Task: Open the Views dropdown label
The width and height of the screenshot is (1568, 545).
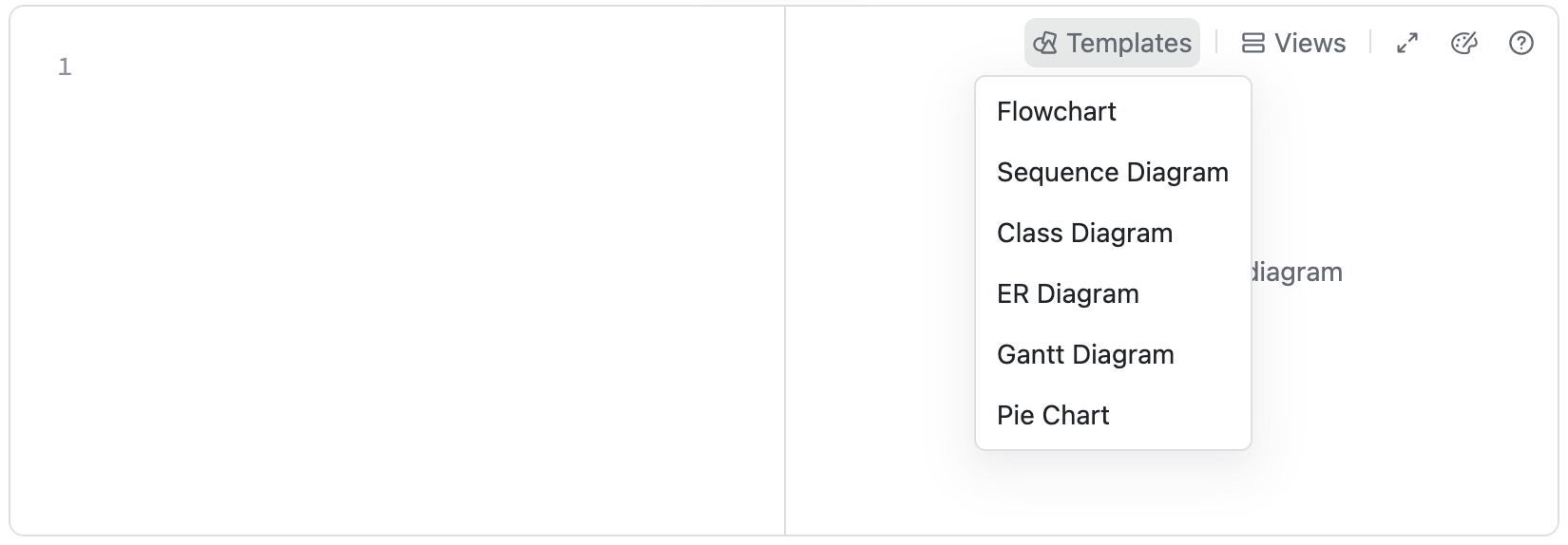Action: tap(1310, 44)
